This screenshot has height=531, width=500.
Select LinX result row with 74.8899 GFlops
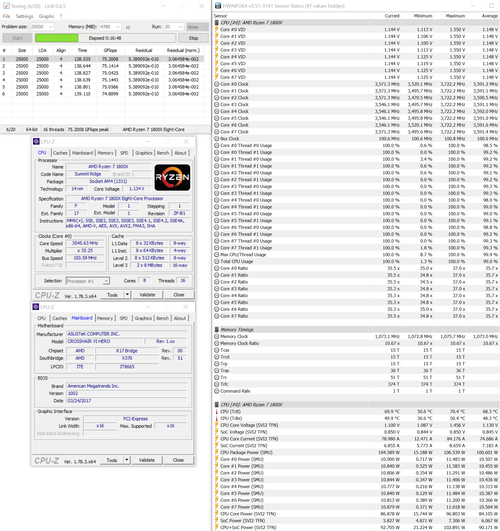103,94
